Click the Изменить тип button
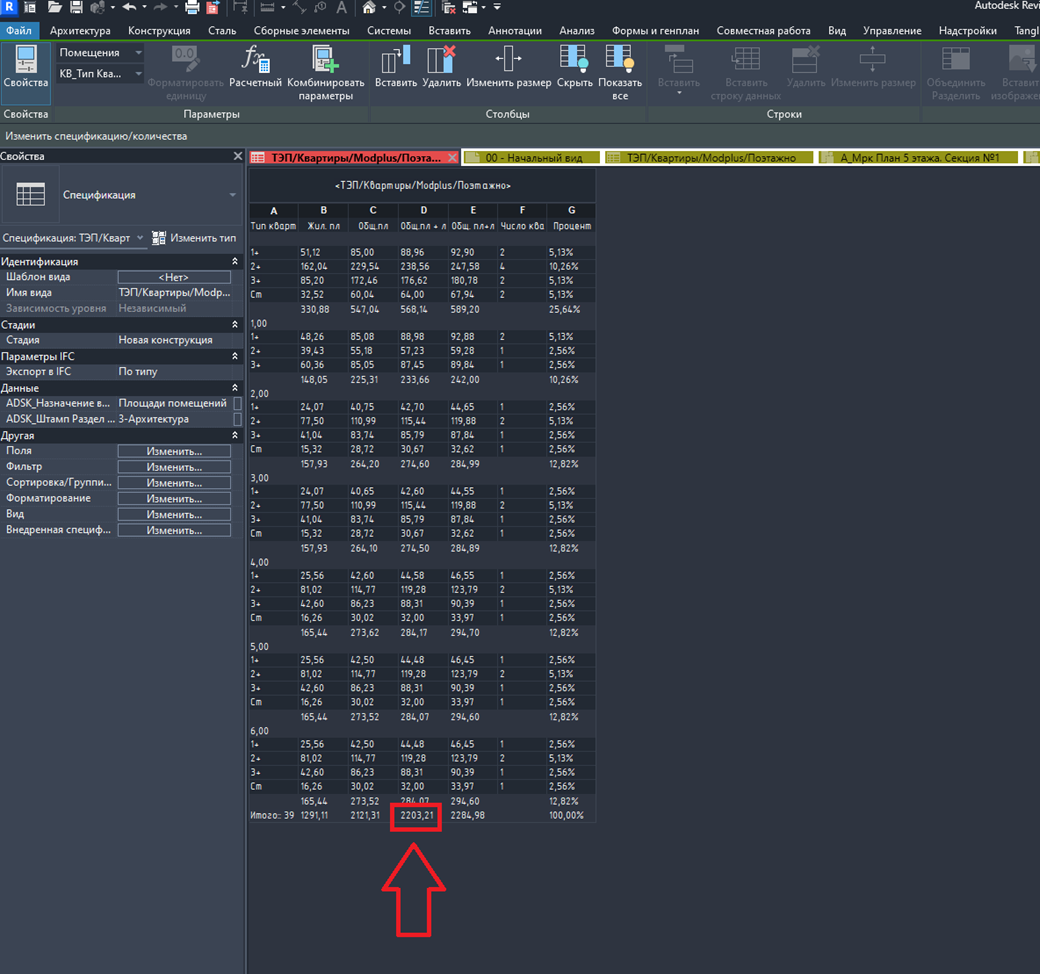This screenshot has width=1040, height=974. 194,238
